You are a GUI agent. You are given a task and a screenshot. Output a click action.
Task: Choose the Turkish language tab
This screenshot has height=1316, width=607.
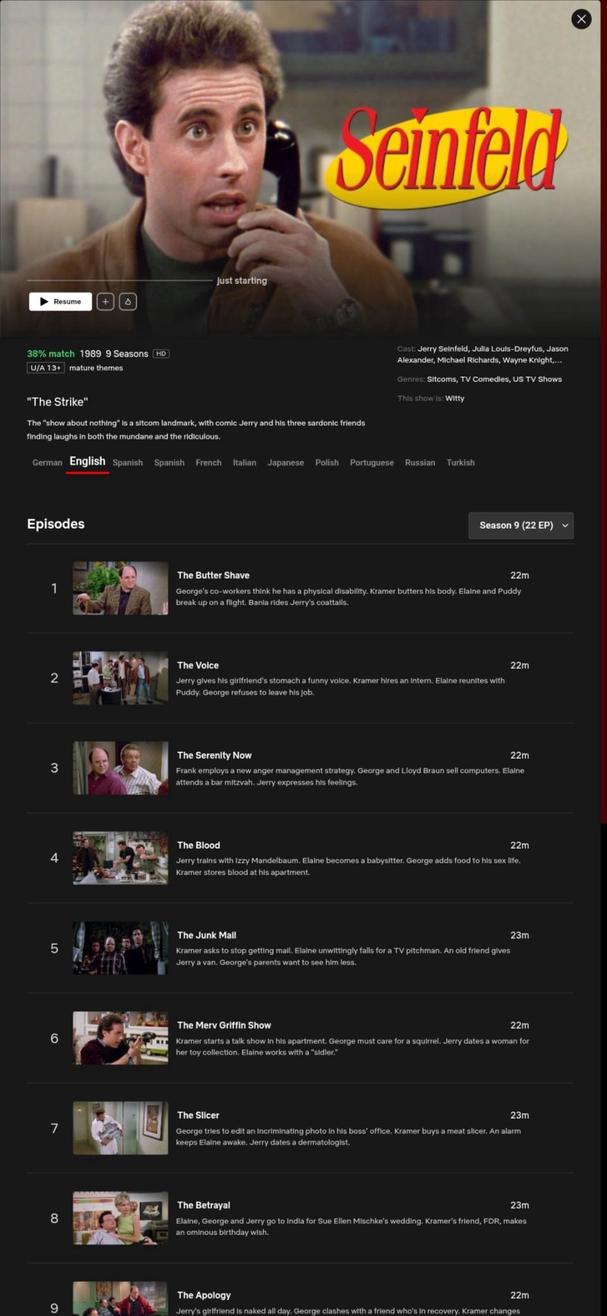click(x=460, y=463)
